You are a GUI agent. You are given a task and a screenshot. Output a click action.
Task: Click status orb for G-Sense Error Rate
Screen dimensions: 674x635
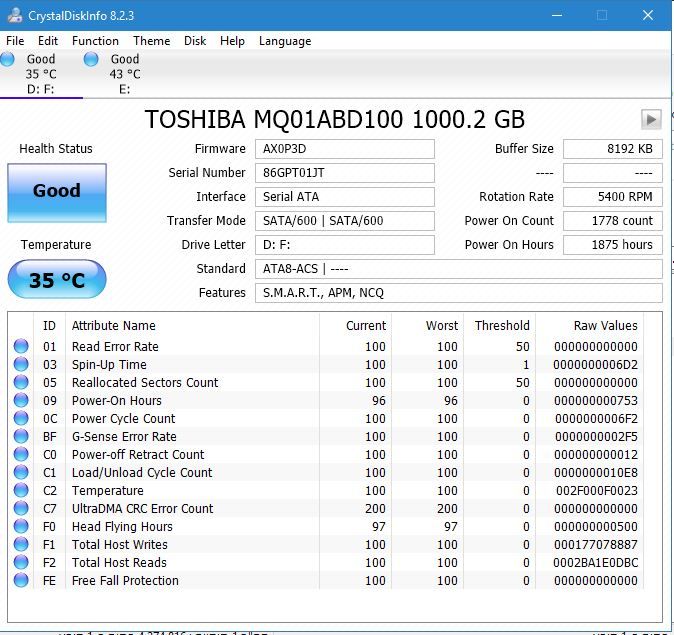[x=21, y=437]
